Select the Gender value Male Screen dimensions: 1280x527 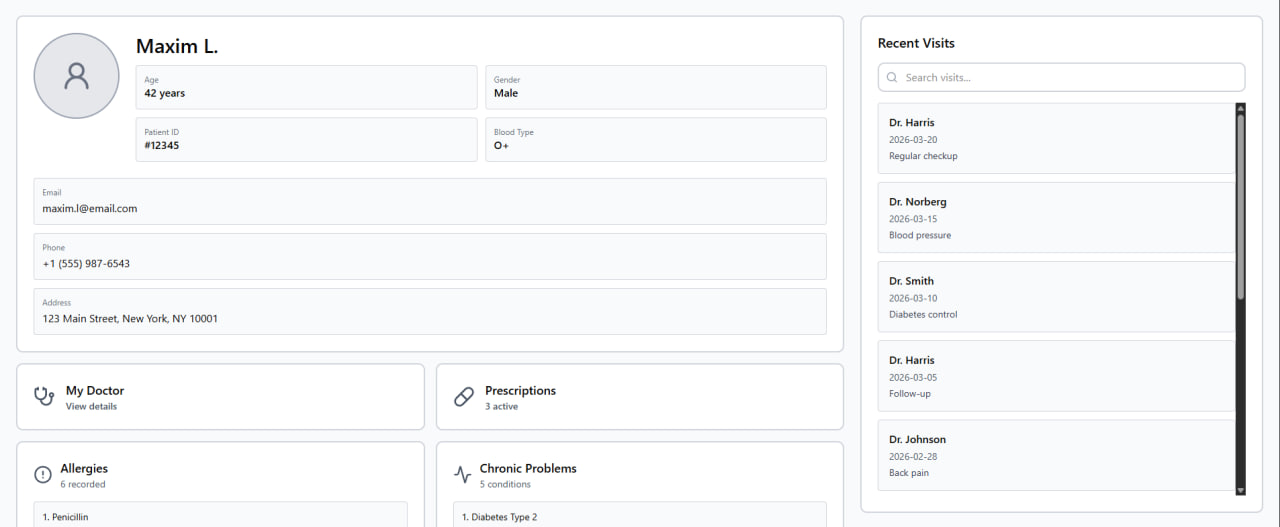(x=506, y=93)
